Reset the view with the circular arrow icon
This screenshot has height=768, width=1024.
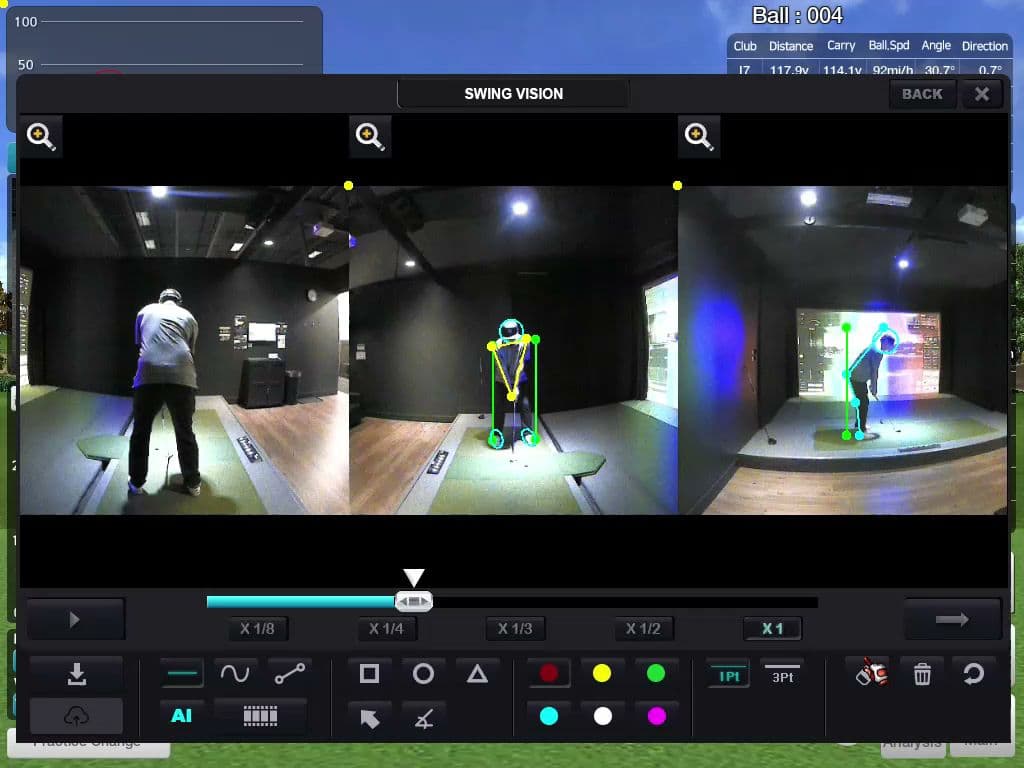[975, 673]
